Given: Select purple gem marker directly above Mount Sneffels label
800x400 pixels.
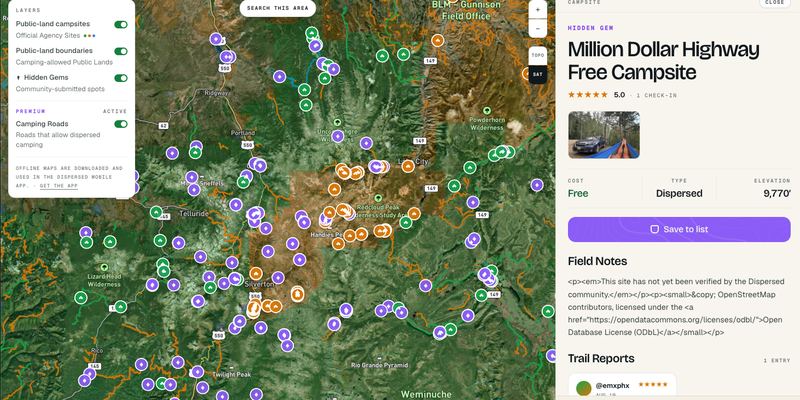Looking at the screenshot, I should pos(192,177).
